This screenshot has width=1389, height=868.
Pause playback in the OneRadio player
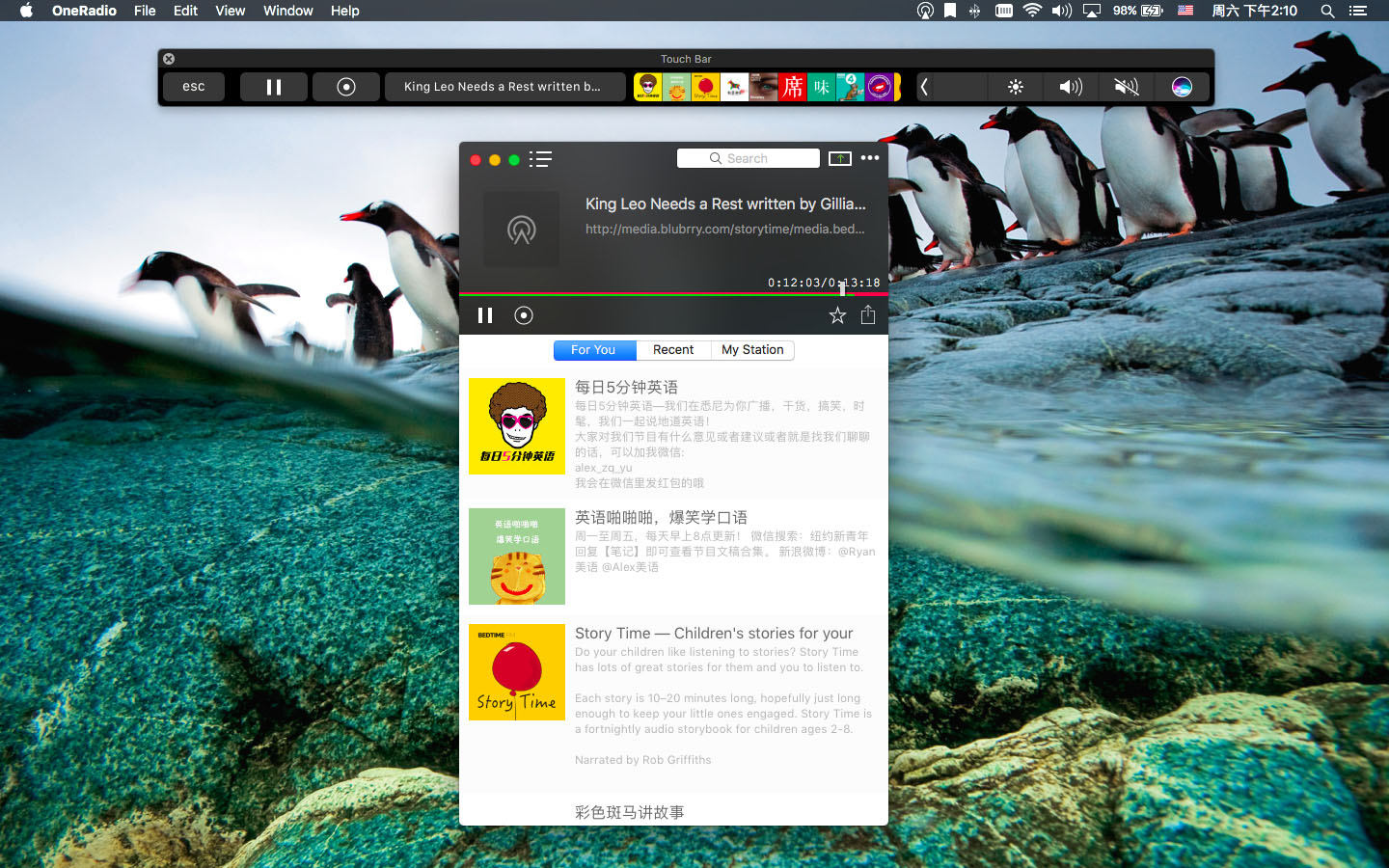(x=485, y=315)
